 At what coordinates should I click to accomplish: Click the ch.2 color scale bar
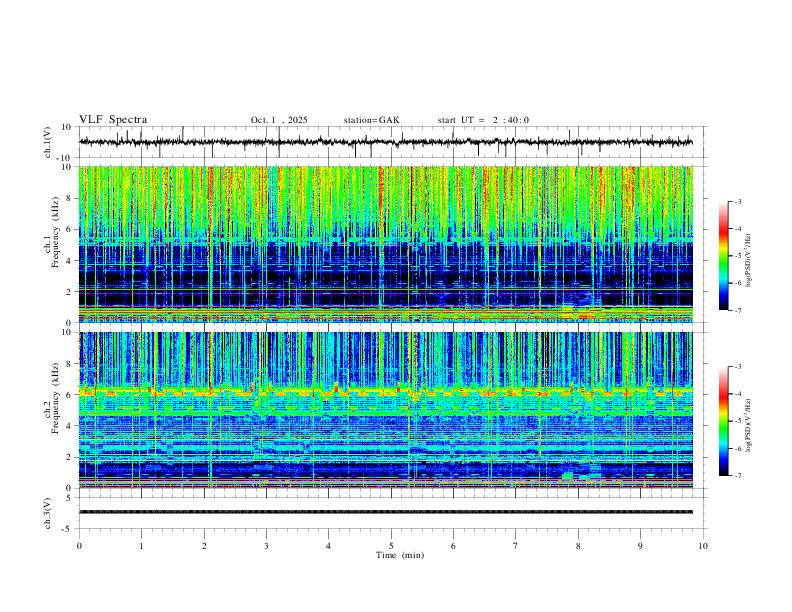[723, 421]
